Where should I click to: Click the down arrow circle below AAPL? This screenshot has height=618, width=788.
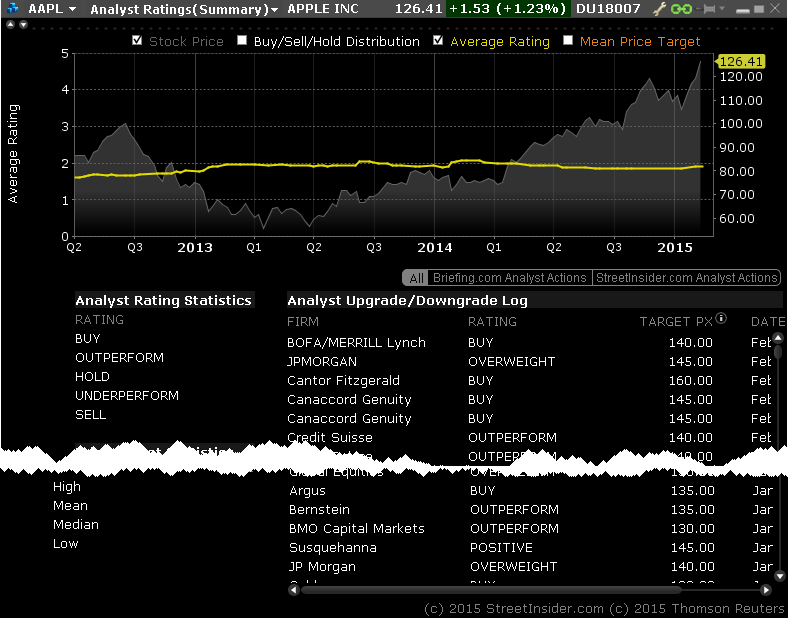click(23, 25)
